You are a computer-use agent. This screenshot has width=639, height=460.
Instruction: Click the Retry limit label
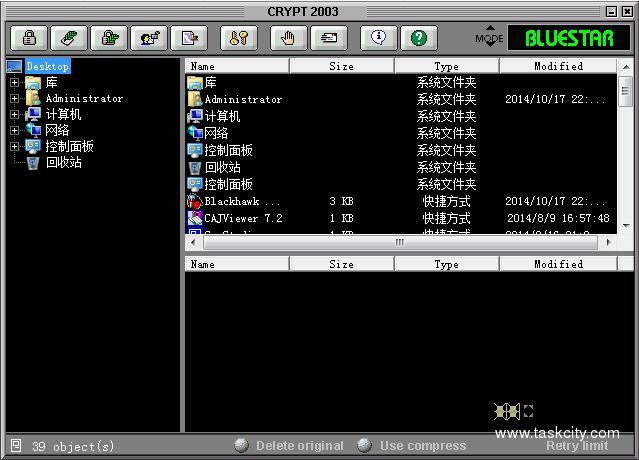tap(577, 446)
